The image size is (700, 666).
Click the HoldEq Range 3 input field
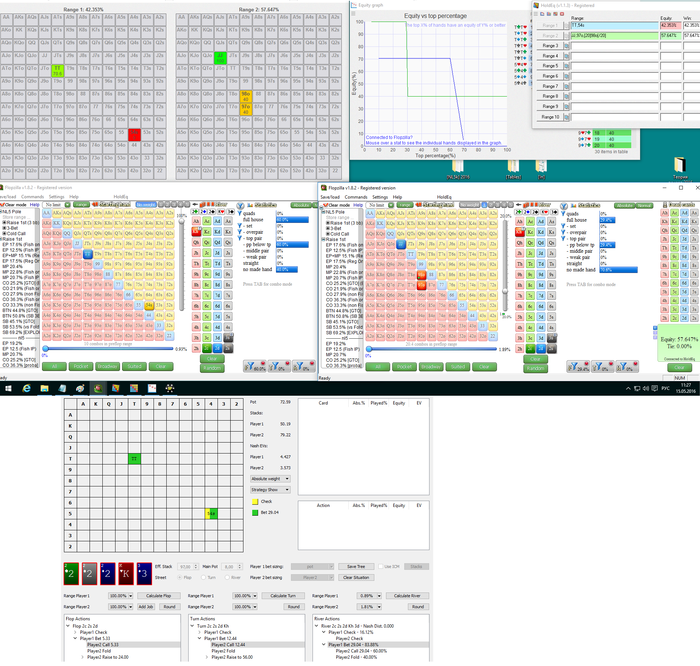[x=614, y=46]
